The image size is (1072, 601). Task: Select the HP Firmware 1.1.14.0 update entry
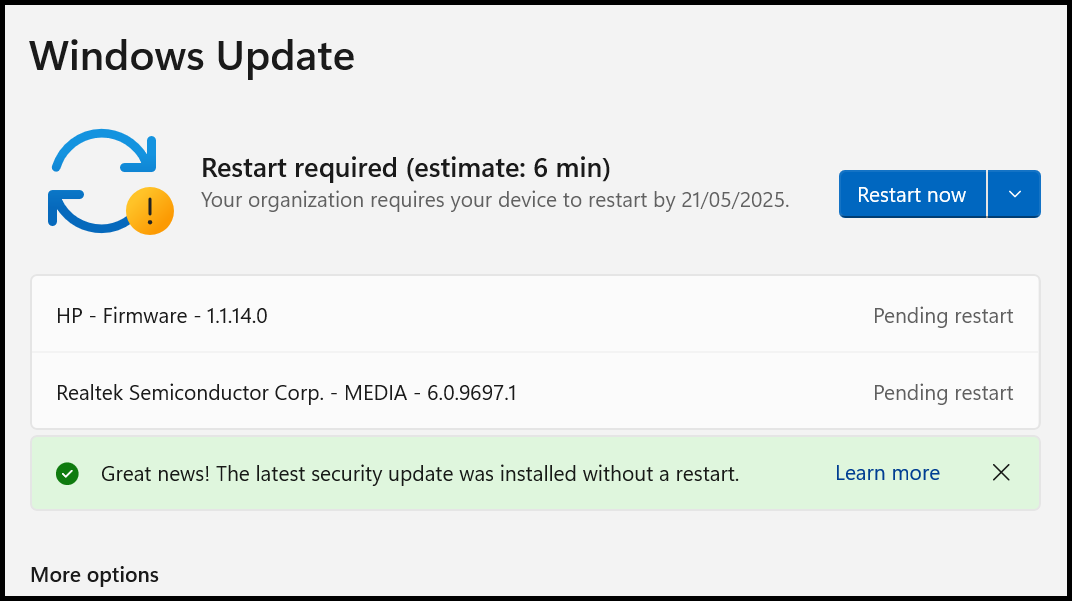click(160, 314)
